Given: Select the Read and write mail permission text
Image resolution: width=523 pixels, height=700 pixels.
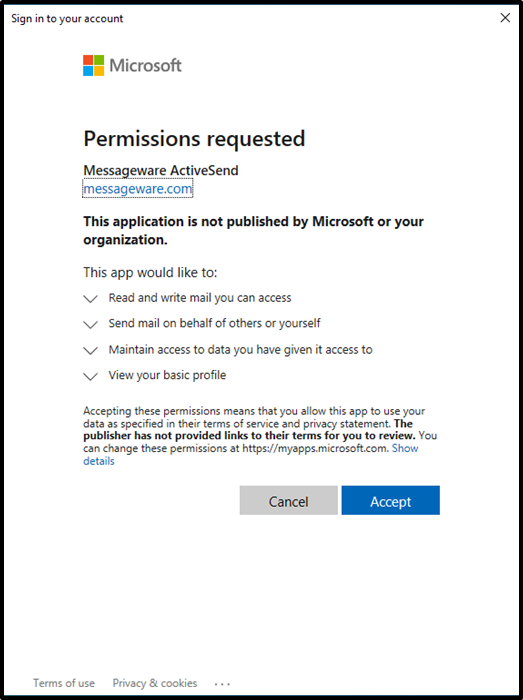Looking at the screenshot, I should point(200,298).
